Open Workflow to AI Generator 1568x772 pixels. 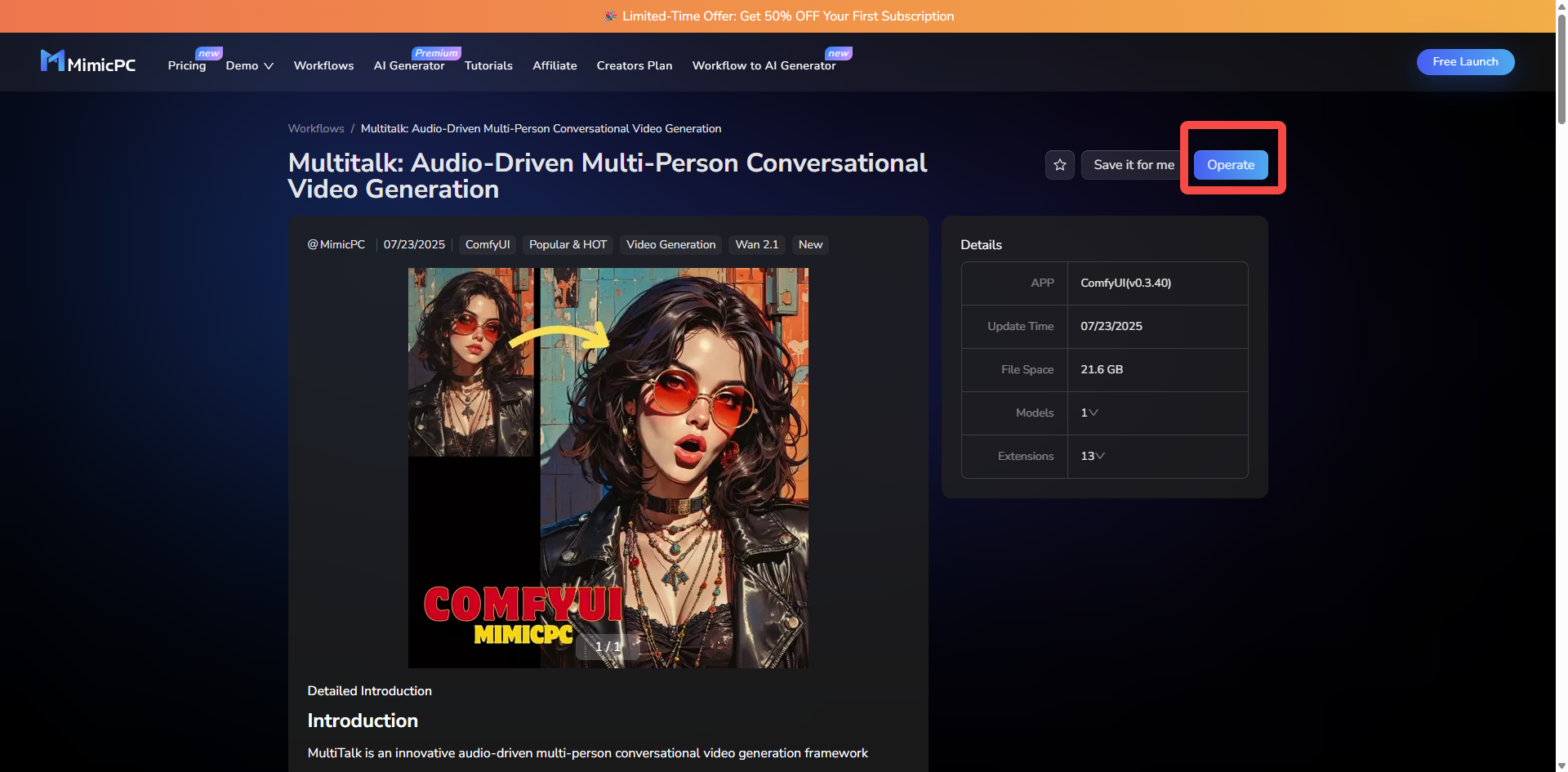pos(764,65)
